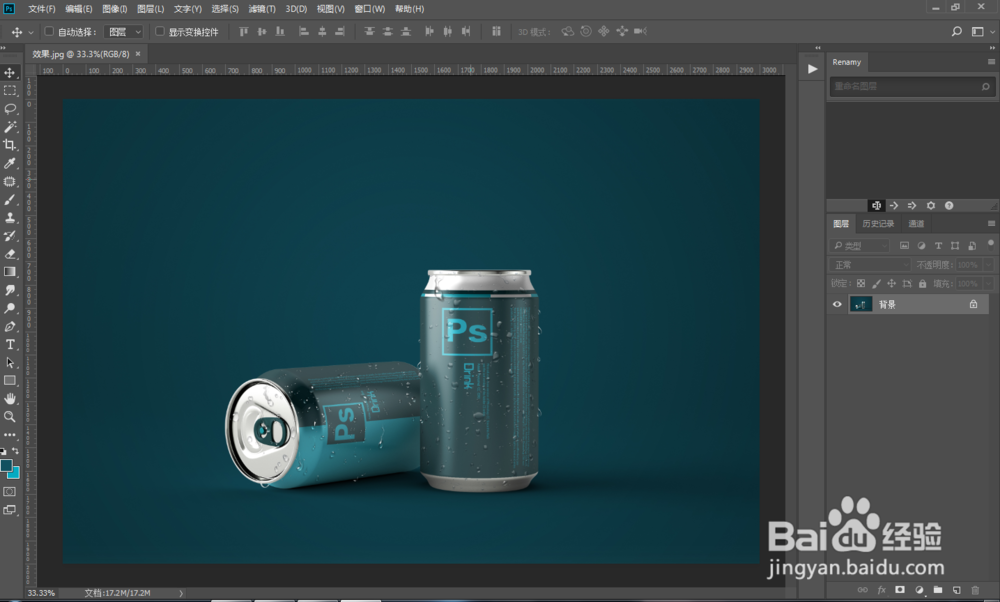Toggle lock image pixels brush icon
Image resolution: width=1000 pixels, height=602 pixels.
[876, 284]
